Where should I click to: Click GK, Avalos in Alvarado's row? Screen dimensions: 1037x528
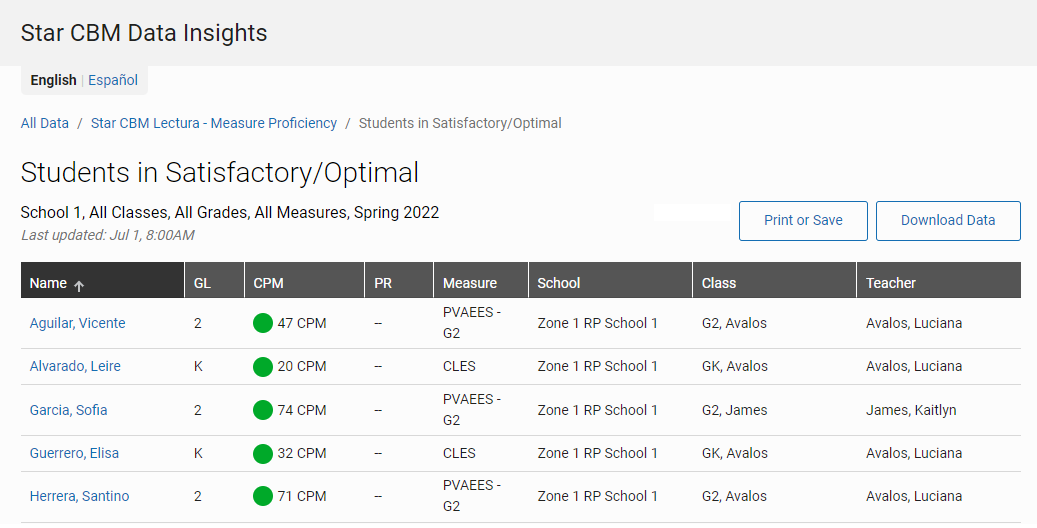click(x=735, y=366)
